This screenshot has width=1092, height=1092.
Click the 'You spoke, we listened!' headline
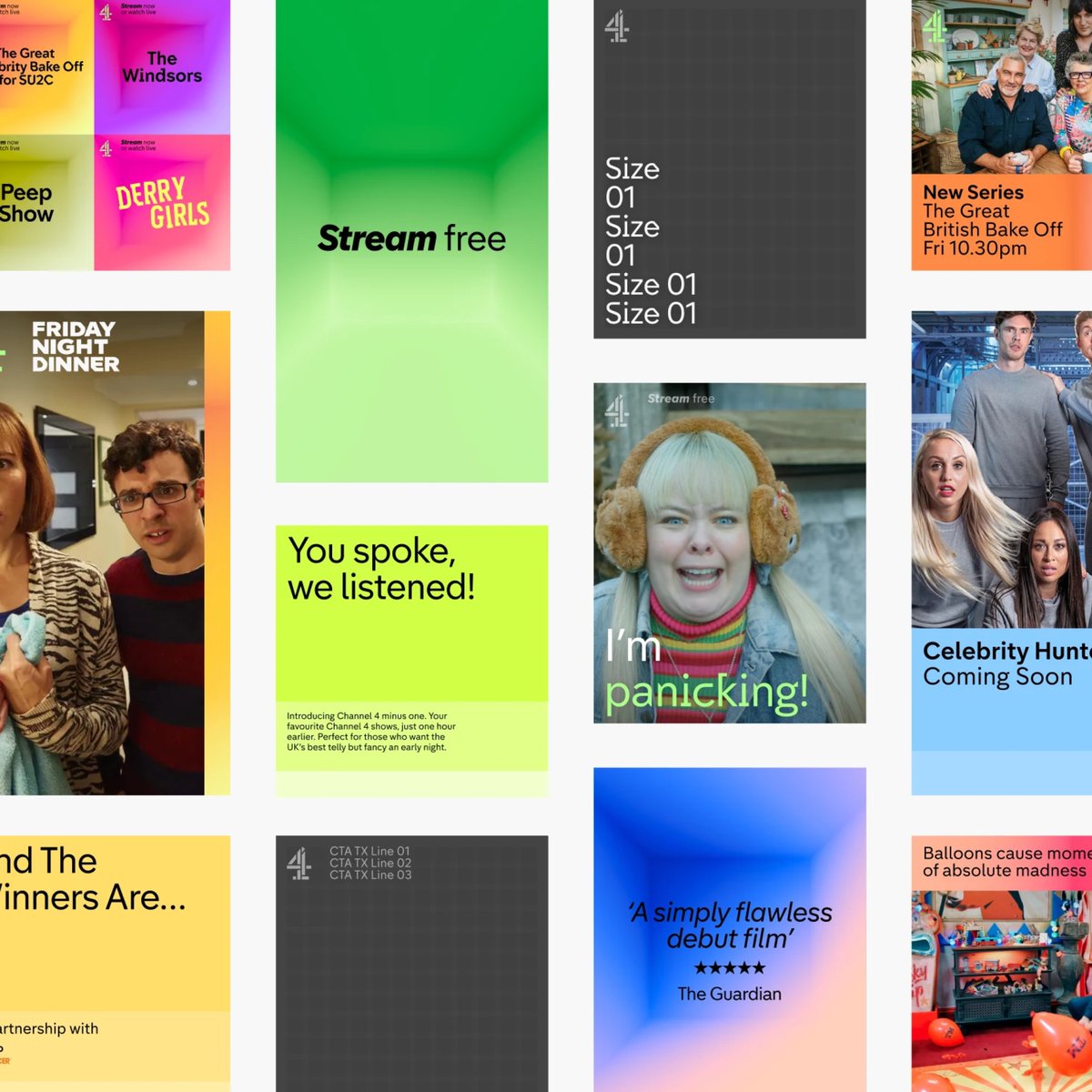[381, 569]
